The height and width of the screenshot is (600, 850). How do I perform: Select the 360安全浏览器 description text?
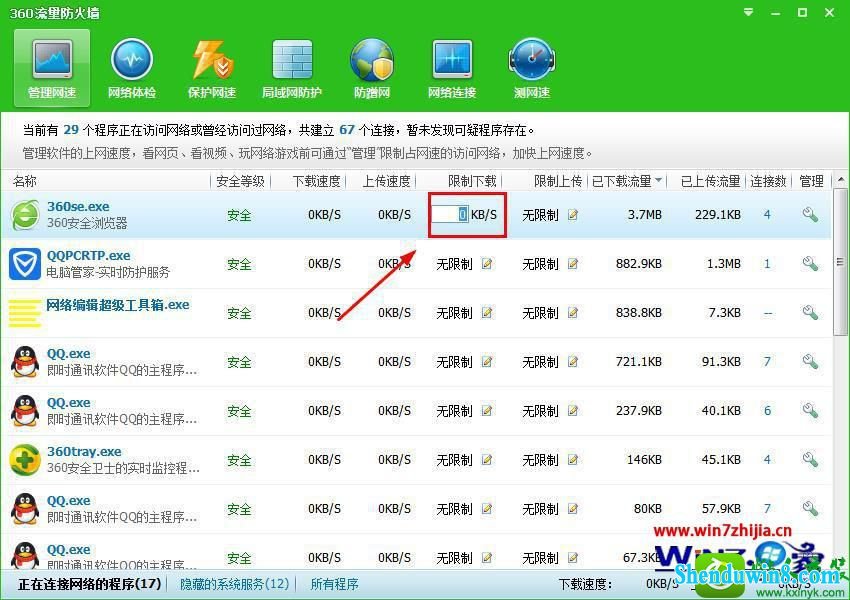click(x=87, y=223)
